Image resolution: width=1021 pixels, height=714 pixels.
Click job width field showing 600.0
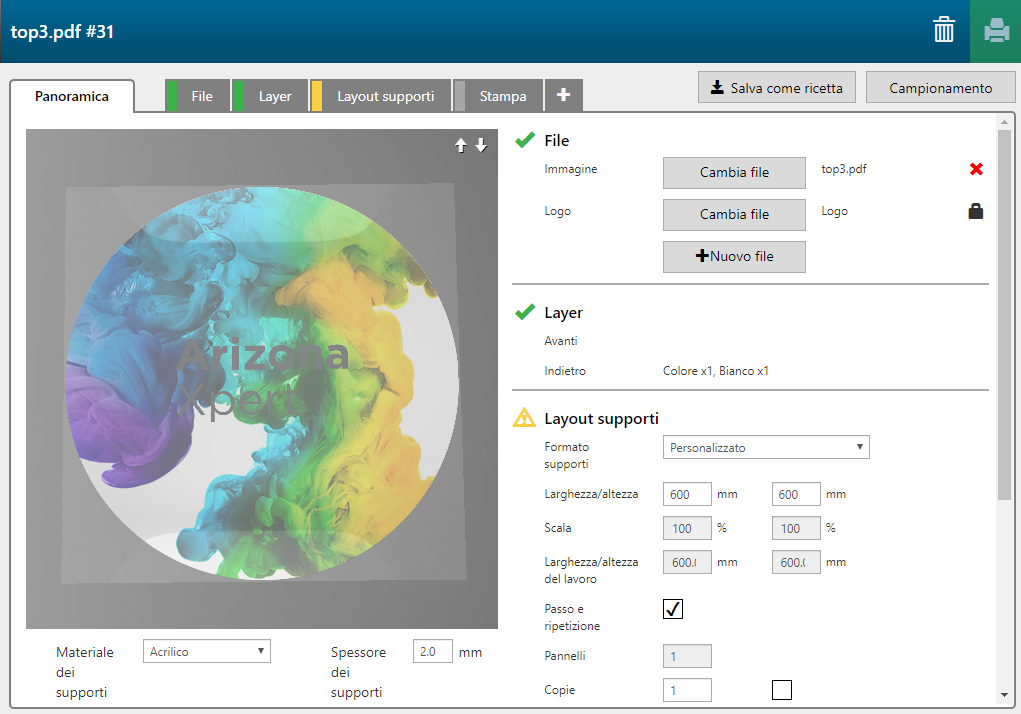(687, 562)
